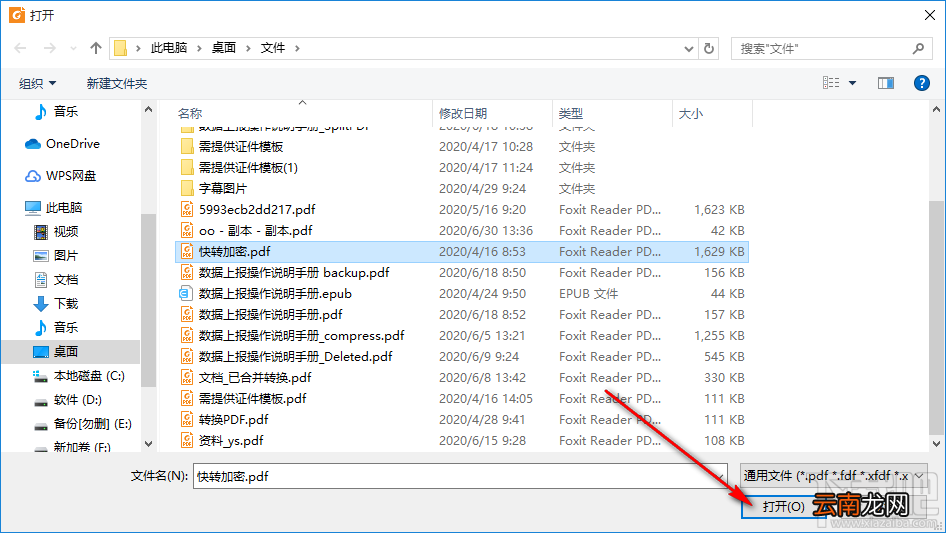946x533 pixels.
Task: Click the 音乐 item above OneDrive
Action: click(x=56, y=112)
